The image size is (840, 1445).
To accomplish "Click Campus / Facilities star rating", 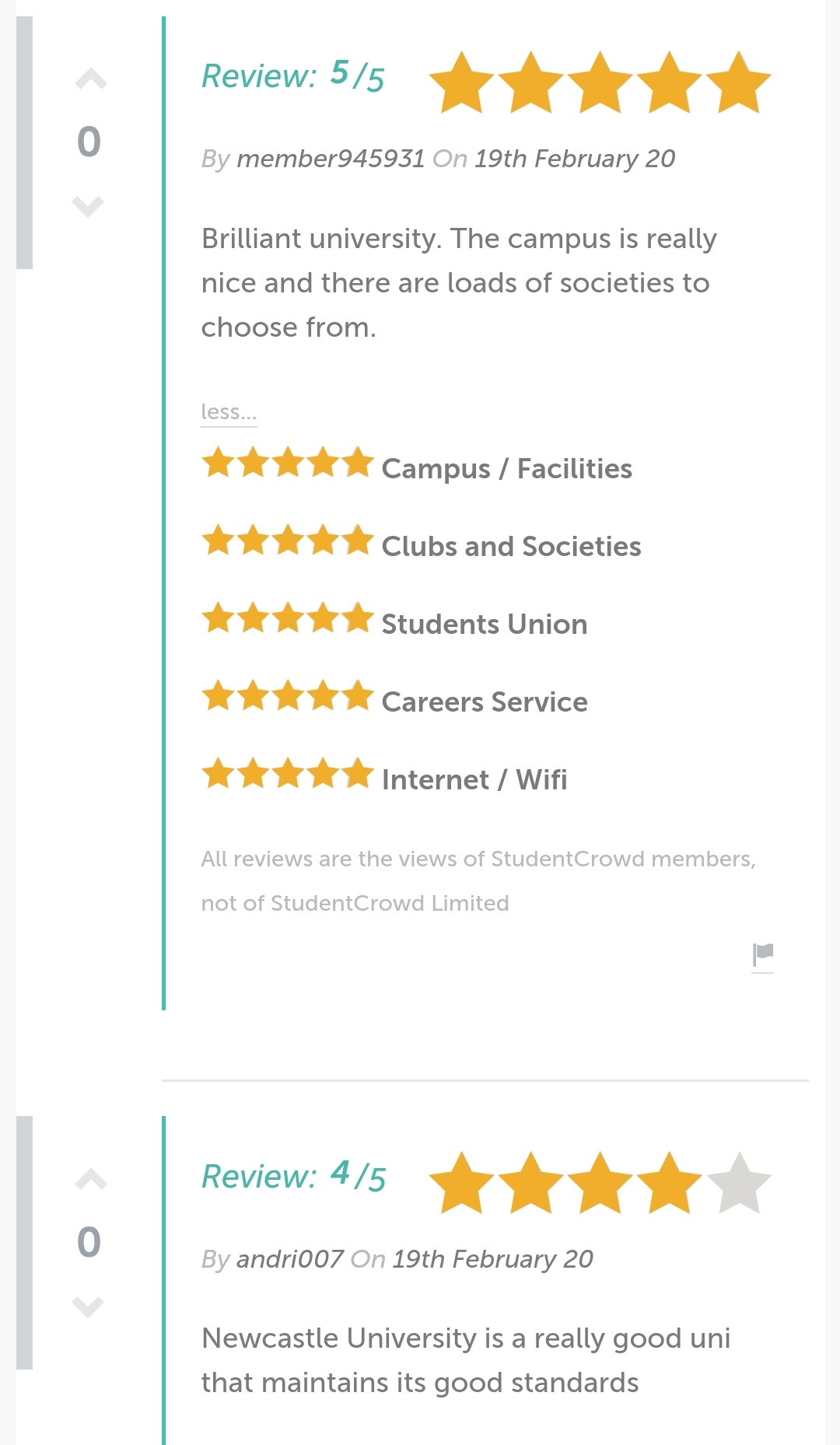I will [288, 463].
